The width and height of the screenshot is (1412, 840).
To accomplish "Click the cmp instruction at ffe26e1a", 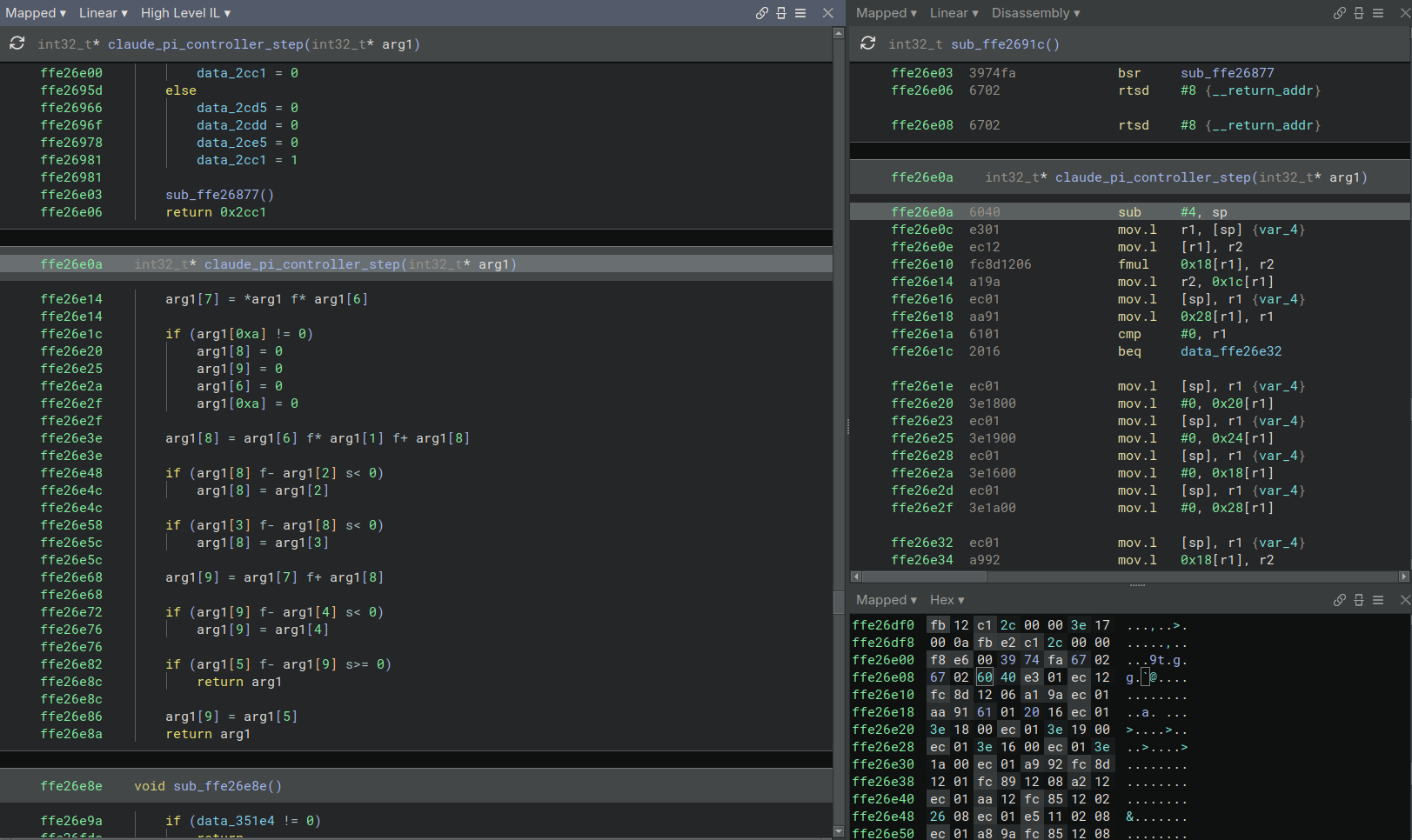I will point(1129,334).
